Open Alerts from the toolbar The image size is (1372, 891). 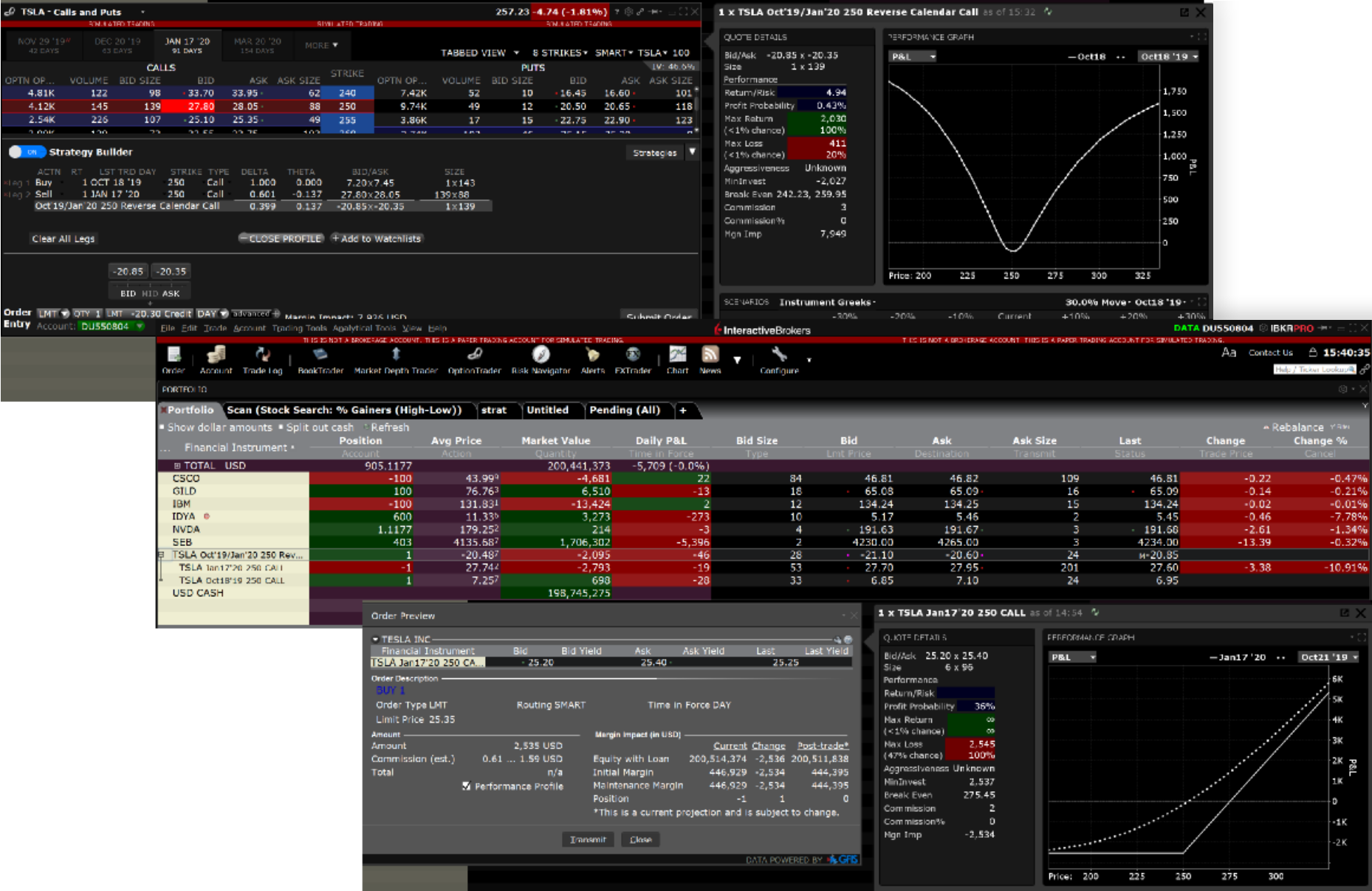(592, 361)
